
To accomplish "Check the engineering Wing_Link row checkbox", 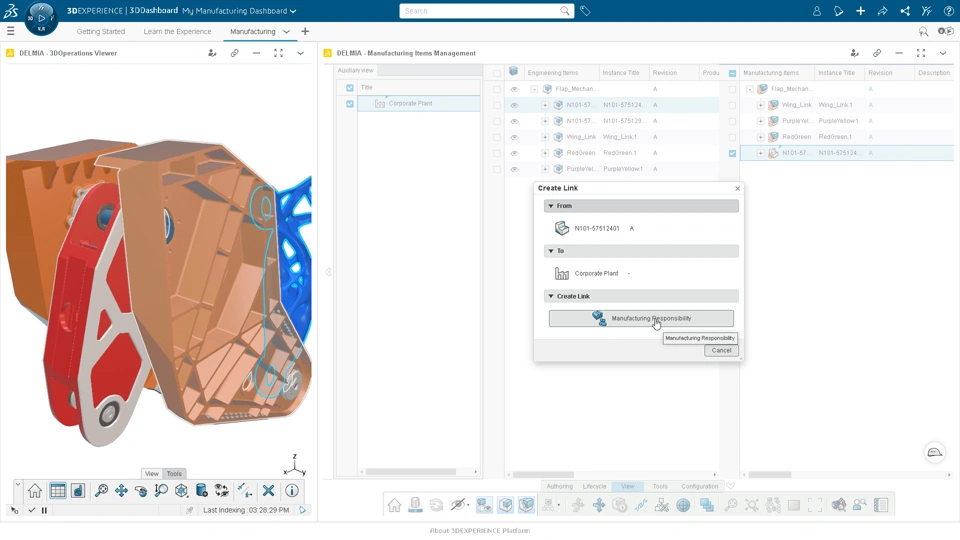I will point(497,137).
